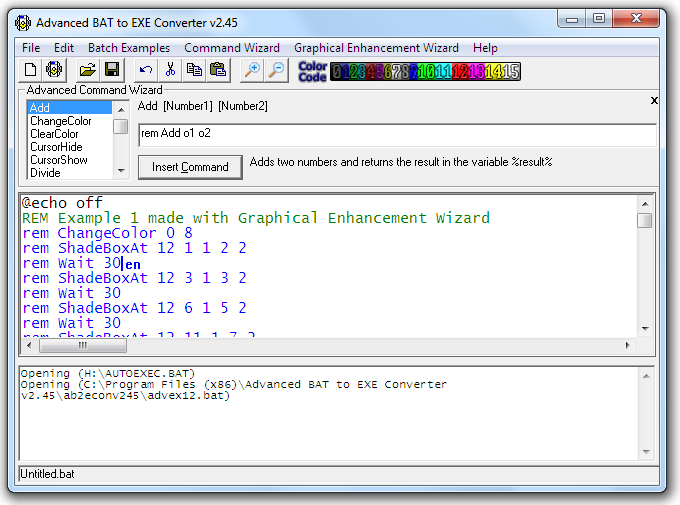Click the 'rem ShadeBoxAt 12 6 1 5 2' line
The image size is (680, 505).
[x=134, y=308]
